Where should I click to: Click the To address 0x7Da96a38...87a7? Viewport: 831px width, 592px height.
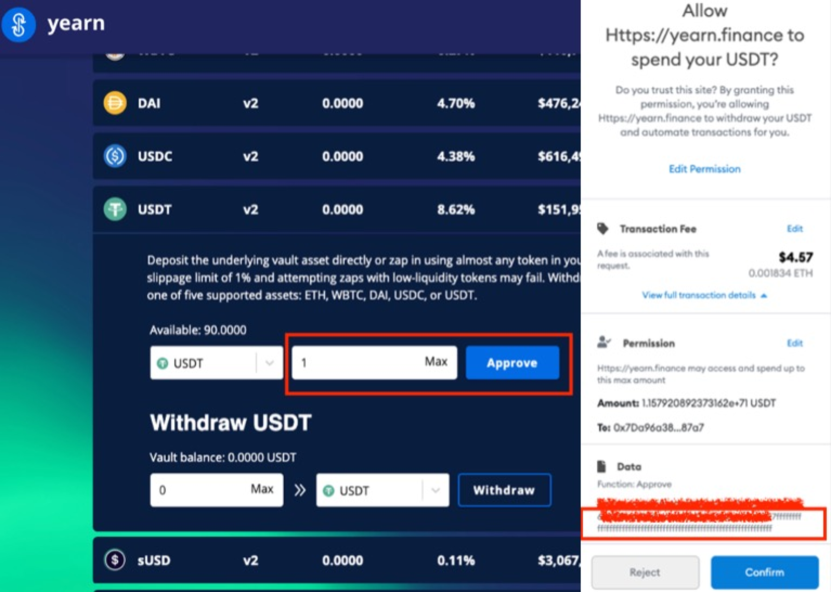click(650, 427)
